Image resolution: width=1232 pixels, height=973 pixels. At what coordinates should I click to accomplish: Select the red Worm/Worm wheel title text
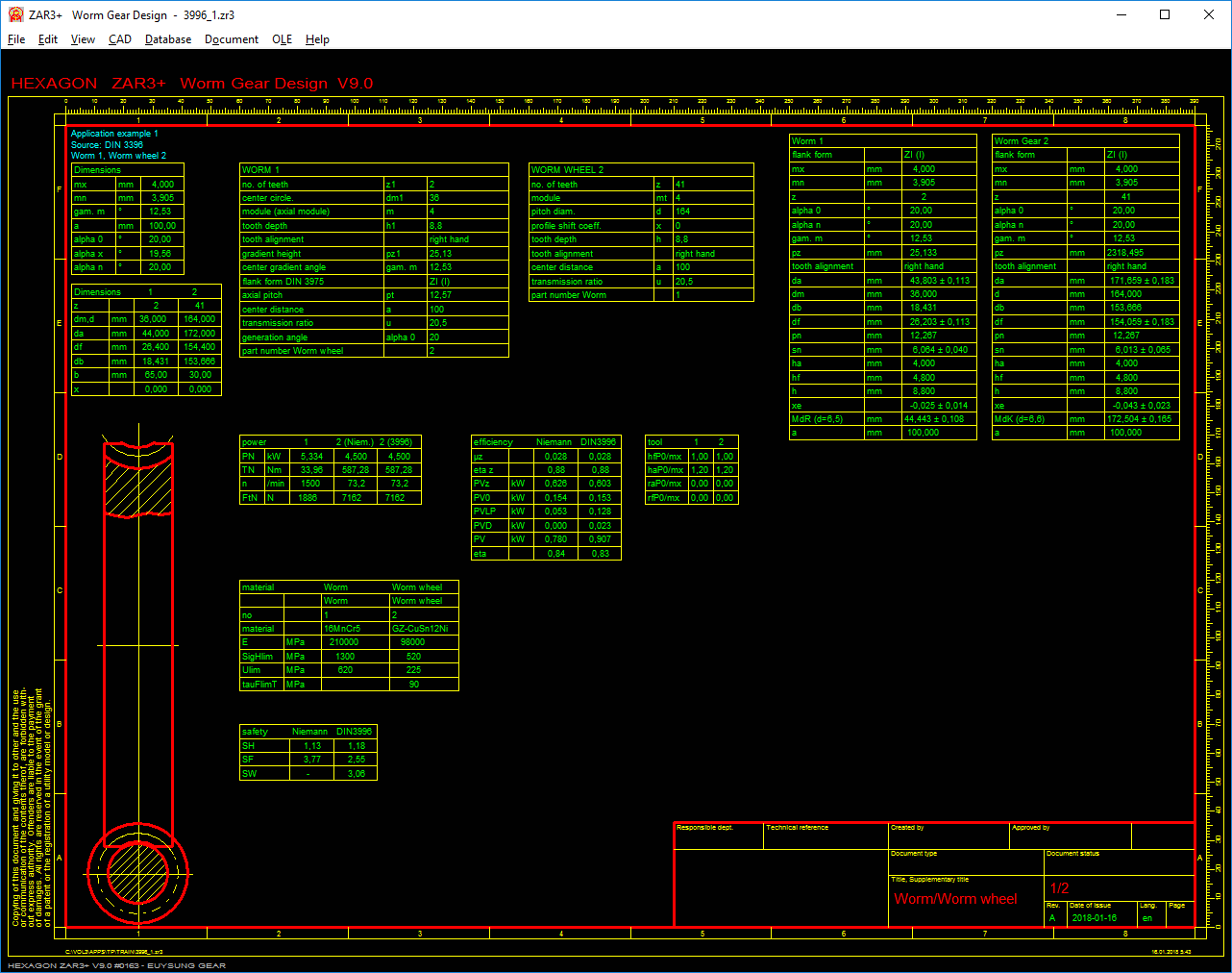pyautogui.click(x=955, y=899)
